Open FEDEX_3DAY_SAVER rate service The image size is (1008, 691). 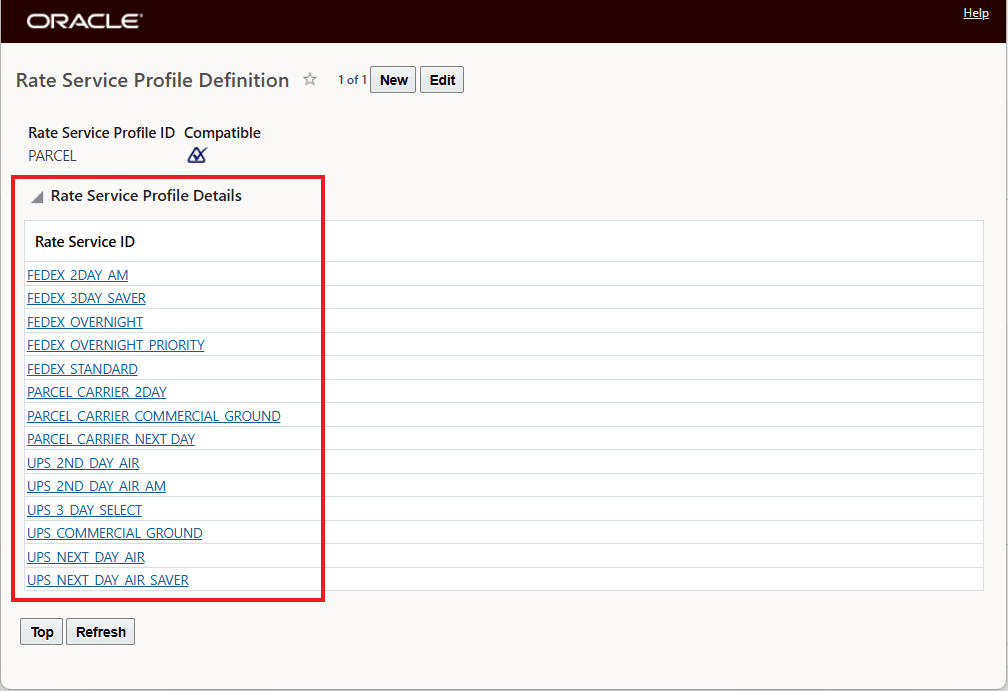87,298
